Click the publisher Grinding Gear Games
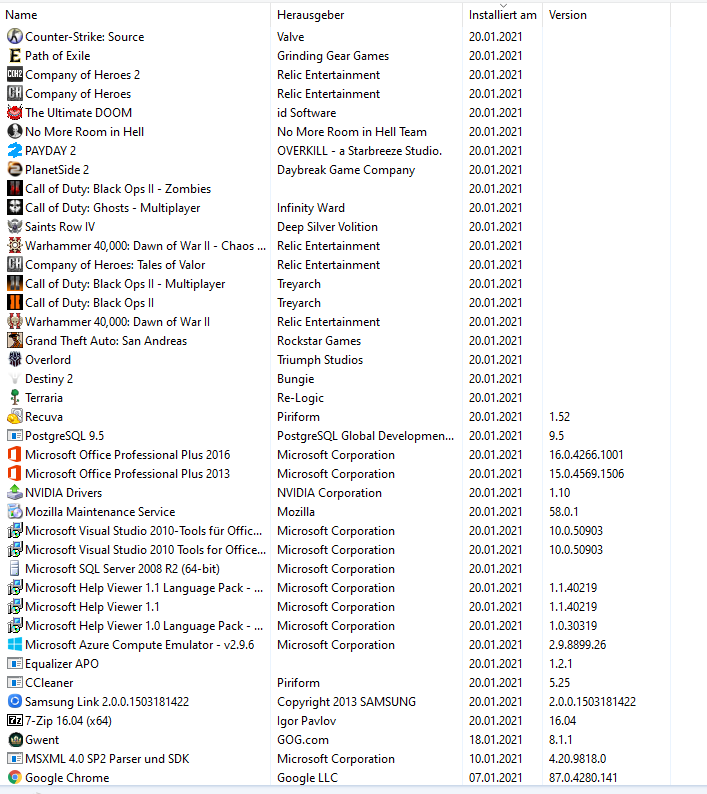 333,56
